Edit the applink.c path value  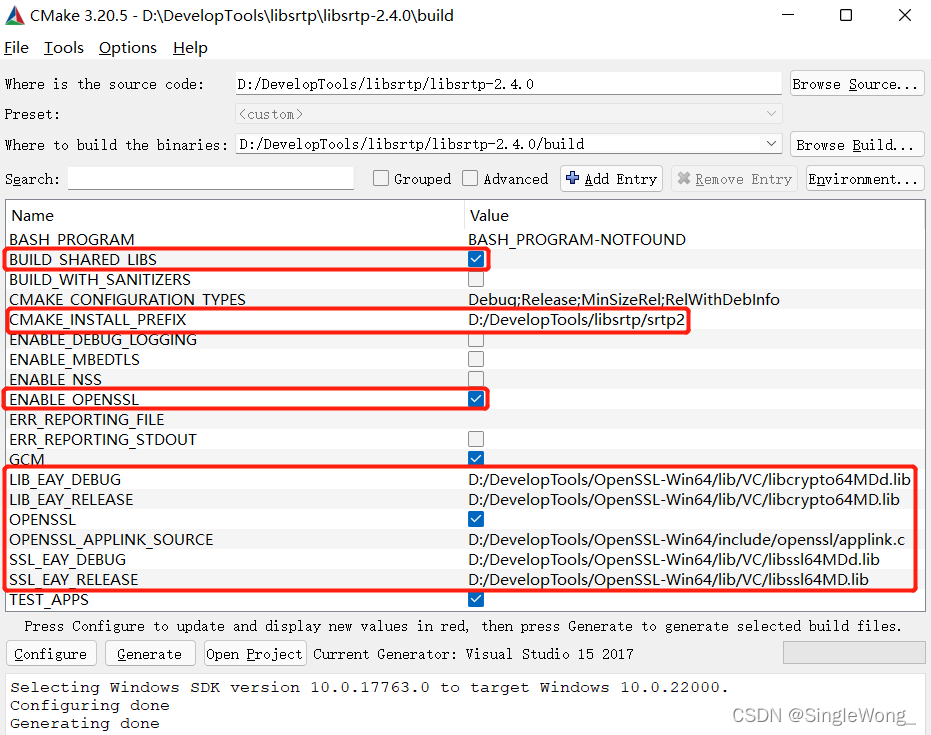686,540
